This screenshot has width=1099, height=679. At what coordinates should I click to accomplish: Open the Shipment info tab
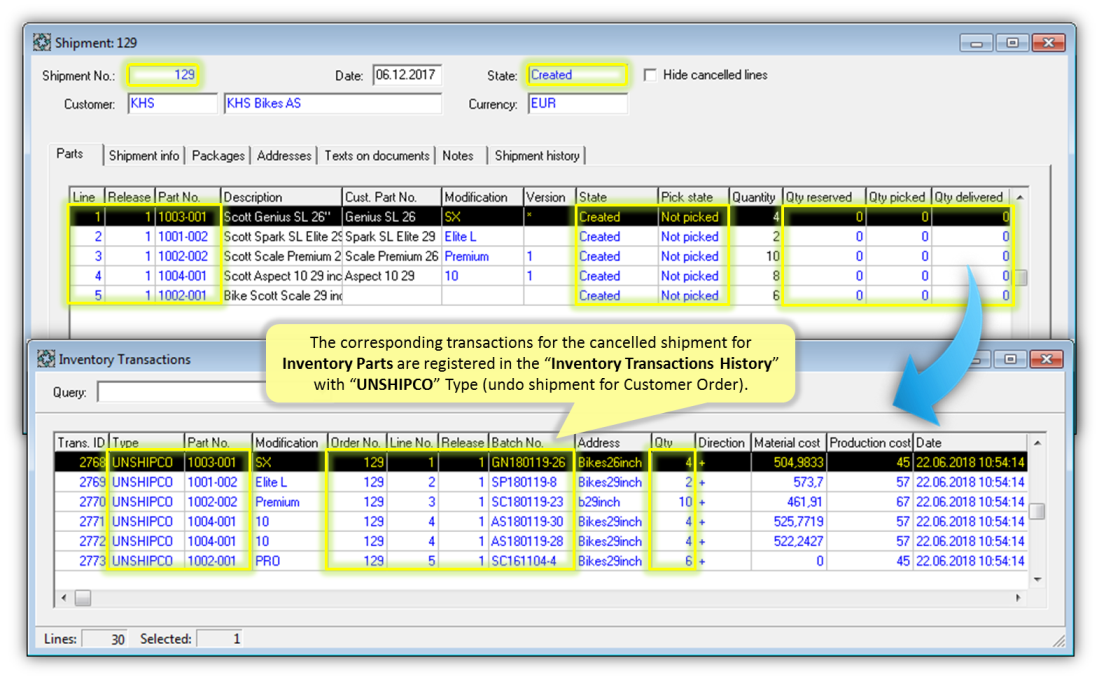click(144, 155)
